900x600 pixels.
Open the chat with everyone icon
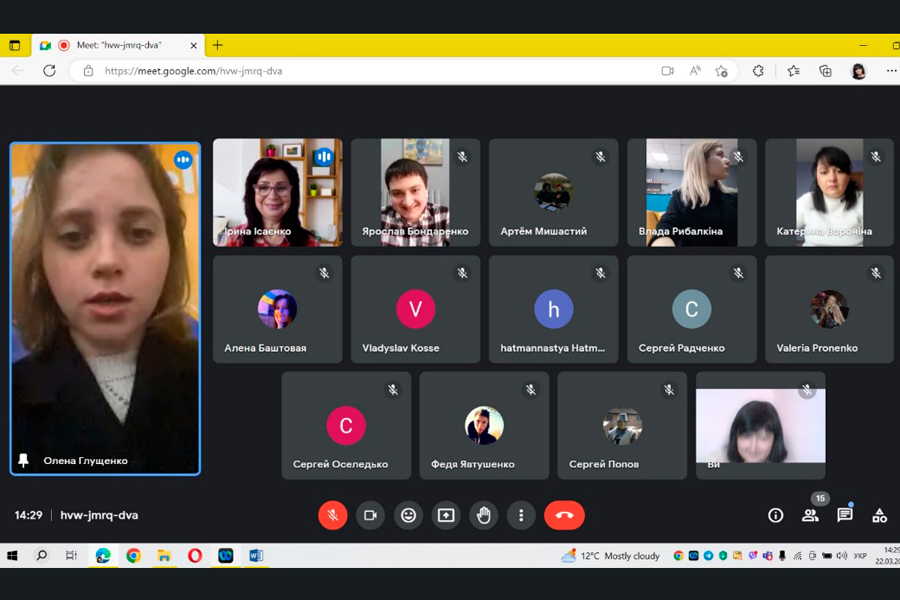(x=844, y=515)
